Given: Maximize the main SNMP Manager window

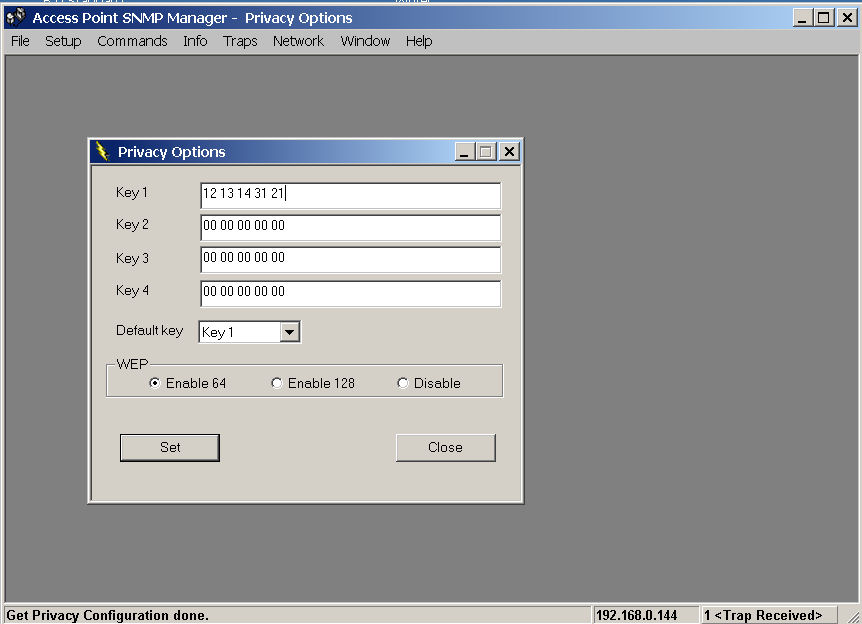Looking at the screenshot, I should (x=824, y=18).
